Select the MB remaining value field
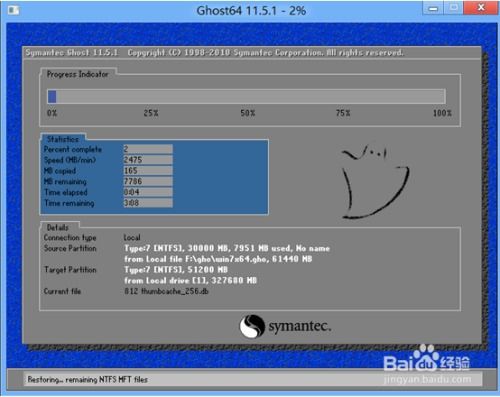 click(148, 181)
